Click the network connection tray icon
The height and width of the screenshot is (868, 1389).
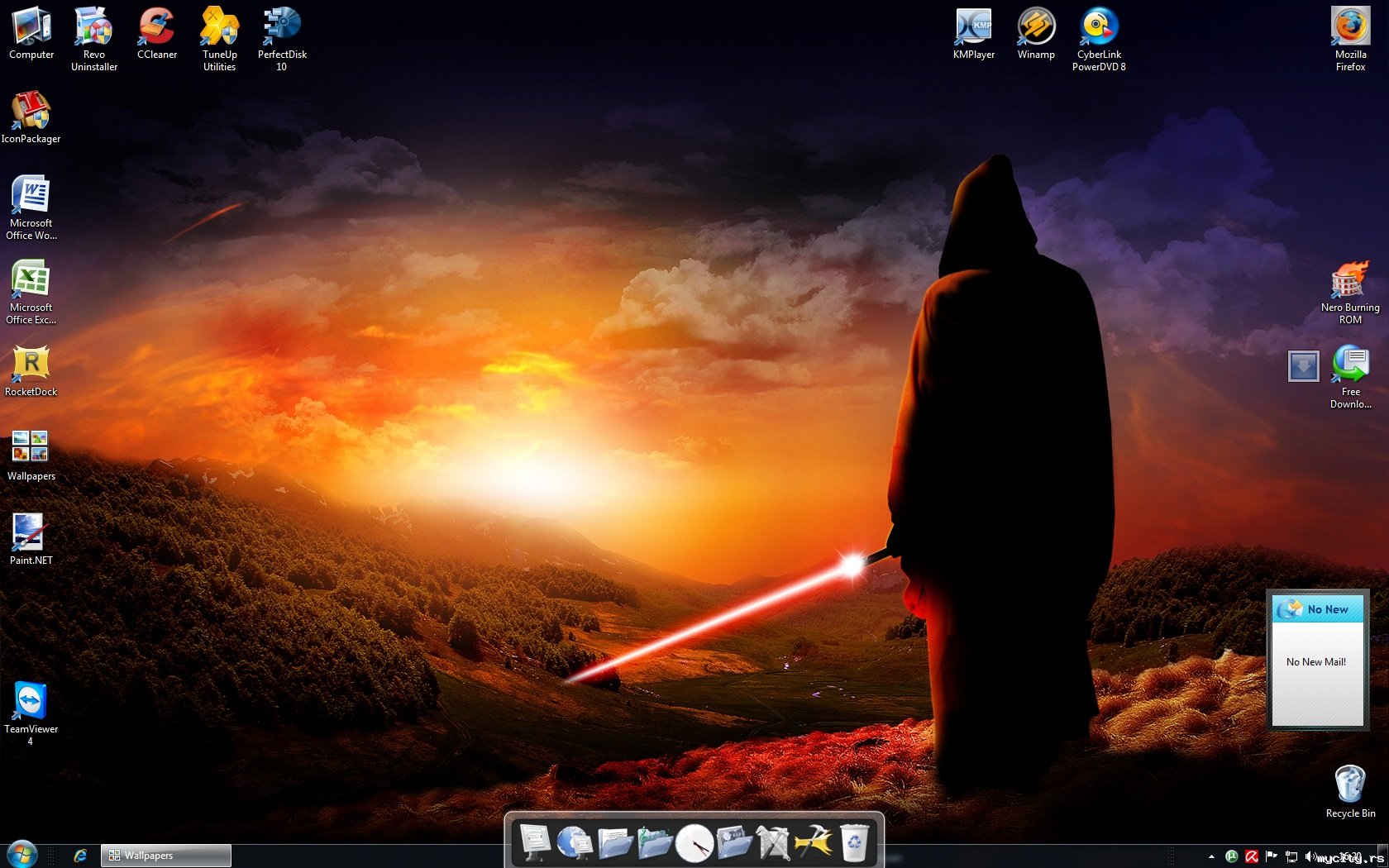1291,856
